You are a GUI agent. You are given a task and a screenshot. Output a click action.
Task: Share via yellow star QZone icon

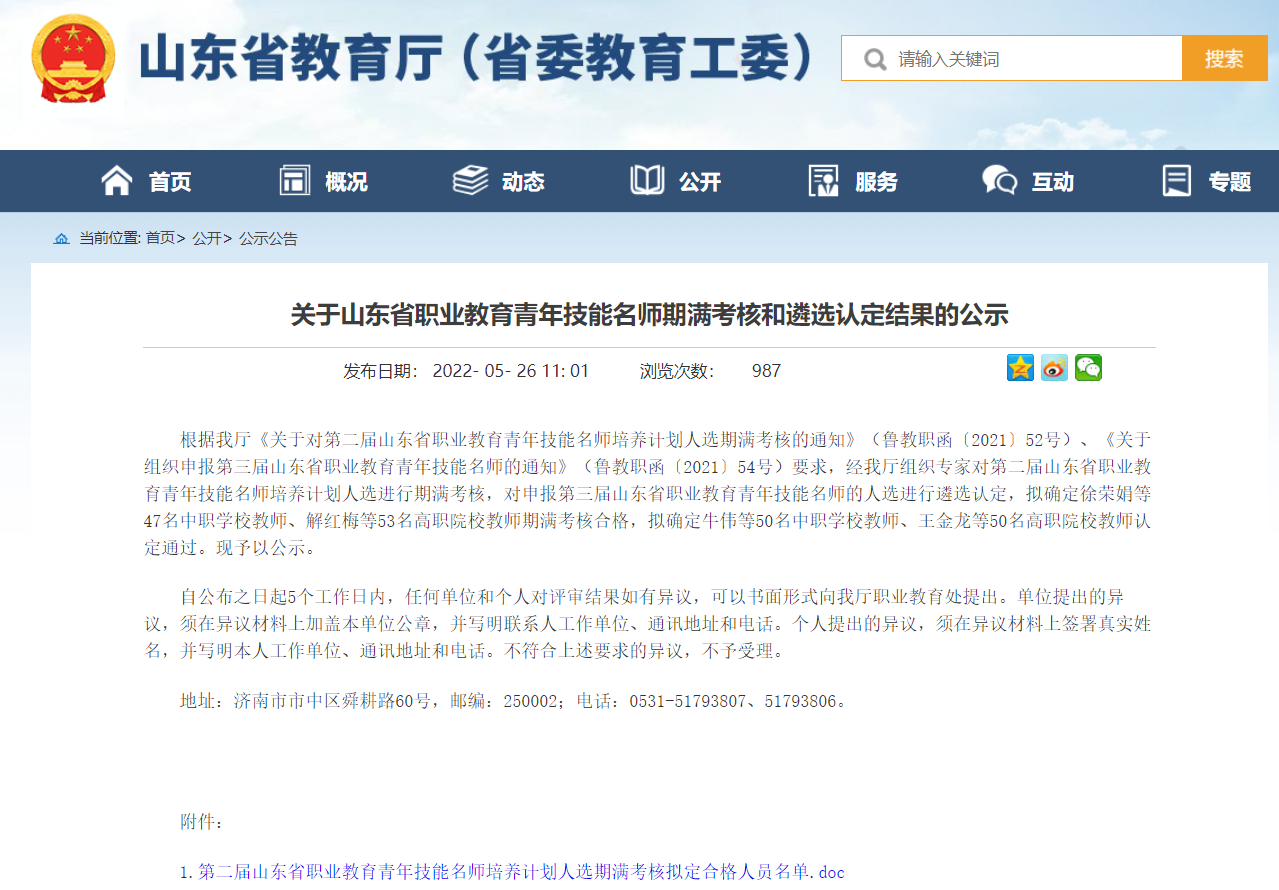(x=1020, y=368)
